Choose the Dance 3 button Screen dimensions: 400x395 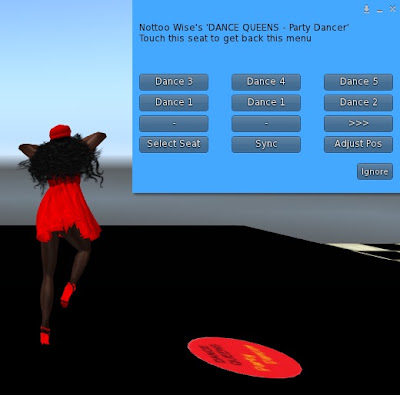174,82
